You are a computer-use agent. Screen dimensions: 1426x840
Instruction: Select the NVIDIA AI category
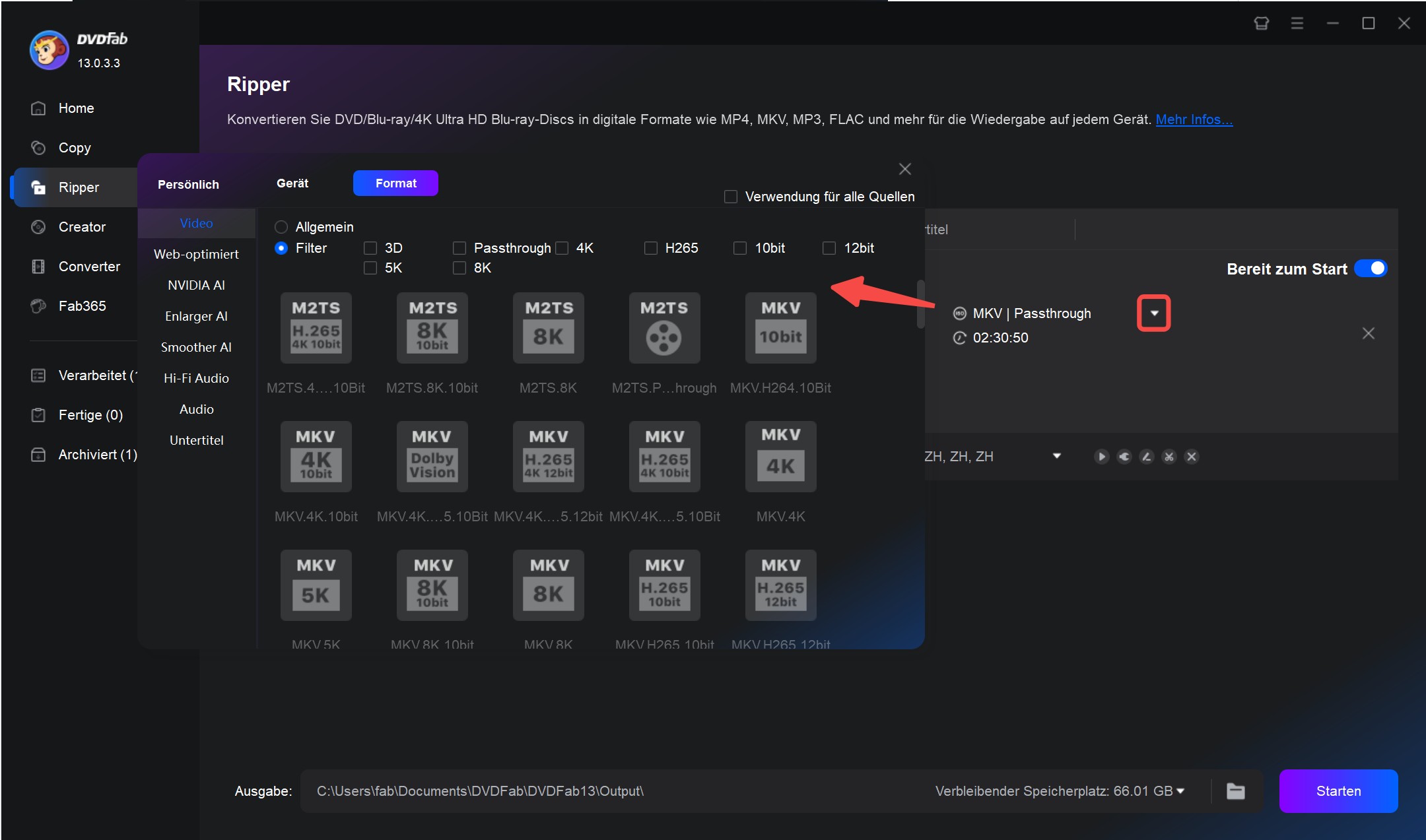click(196, 285)
